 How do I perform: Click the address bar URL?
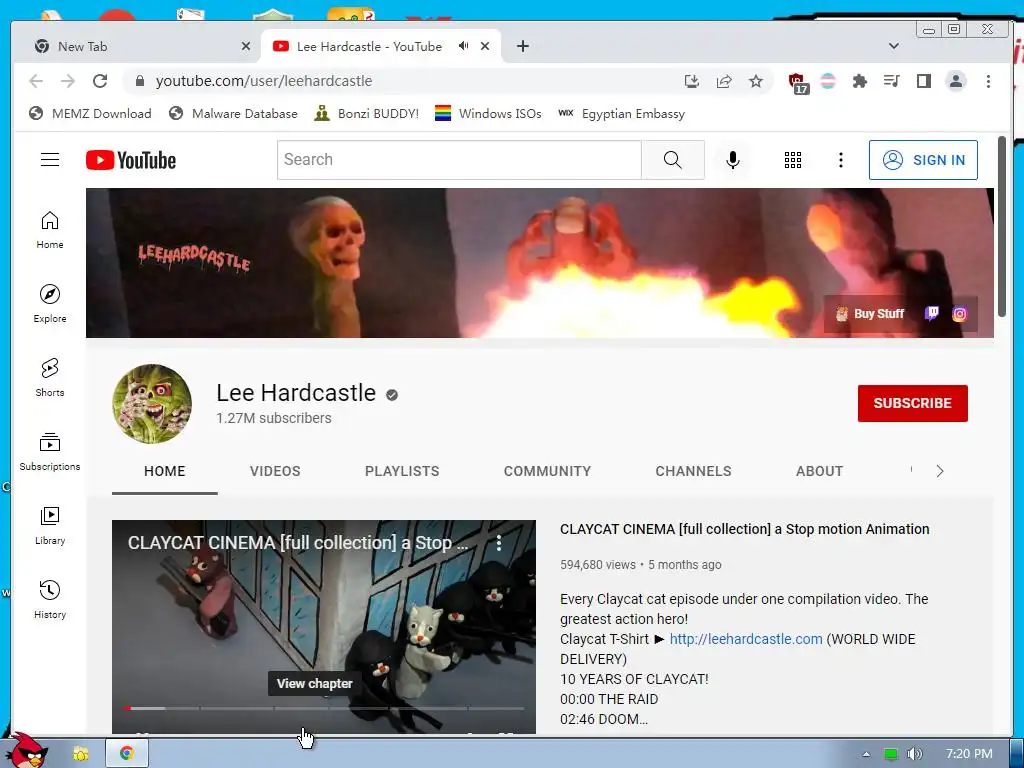tap(264, 81)
